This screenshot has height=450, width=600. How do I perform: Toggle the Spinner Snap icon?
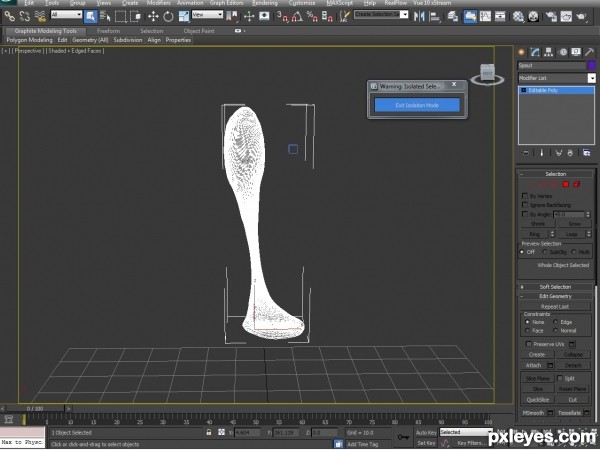coord(327,16)
